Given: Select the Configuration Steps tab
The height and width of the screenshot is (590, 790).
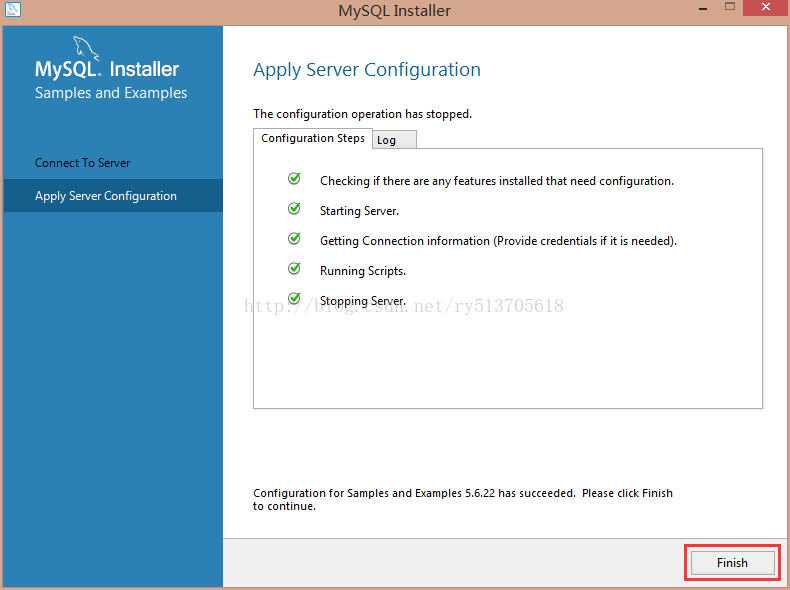Looking at the screenshot, I should [313, 138].
